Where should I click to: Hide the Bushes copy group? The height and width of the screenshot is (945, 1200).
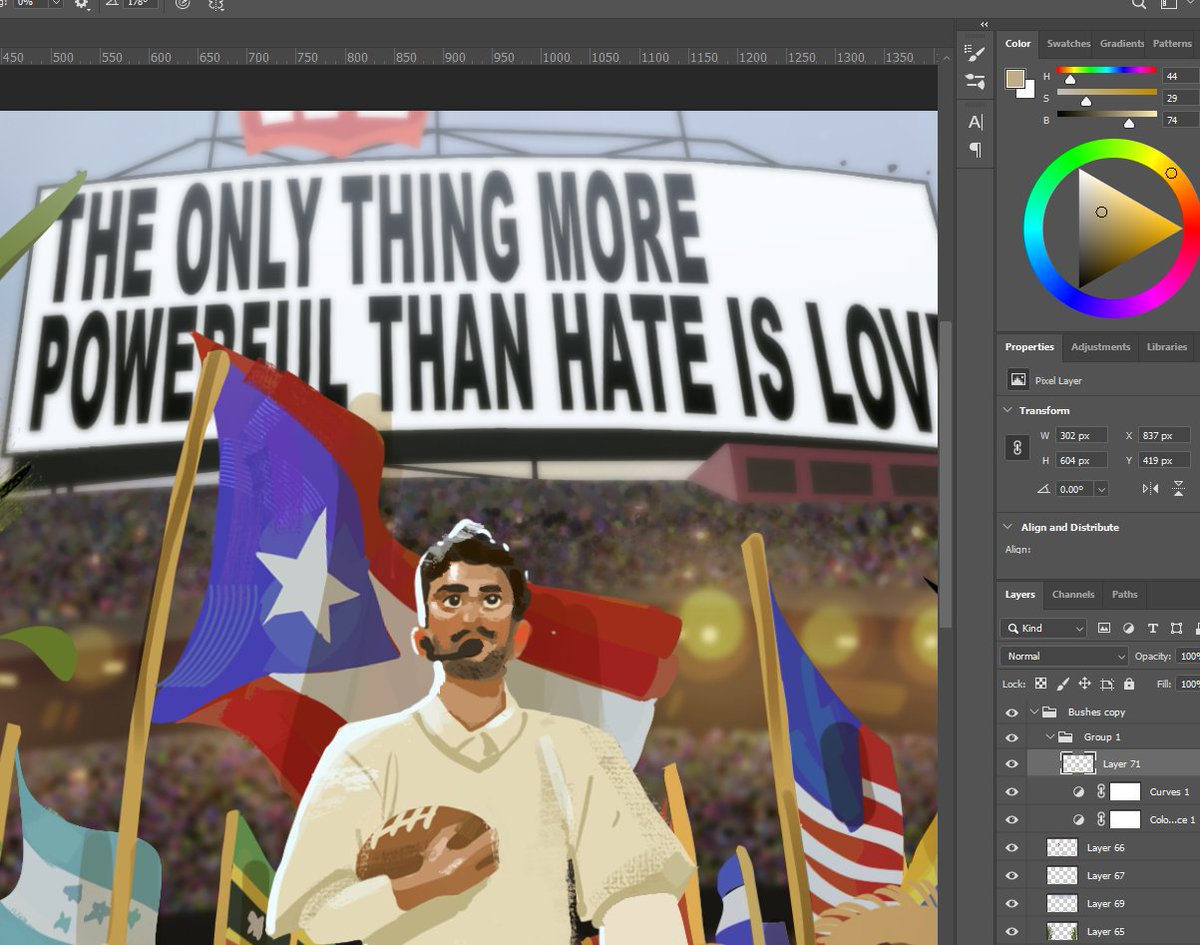point(1011,712)
